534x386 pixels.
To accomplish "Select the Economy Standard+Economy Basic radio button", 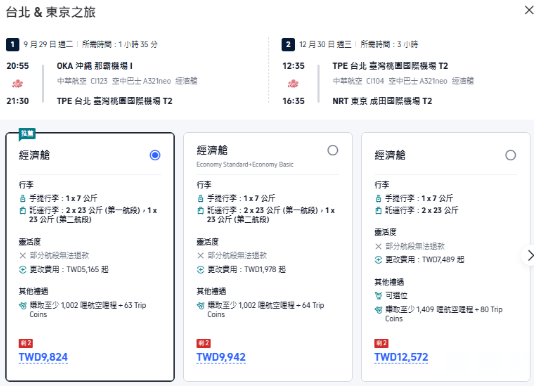I will pos(333,150).
